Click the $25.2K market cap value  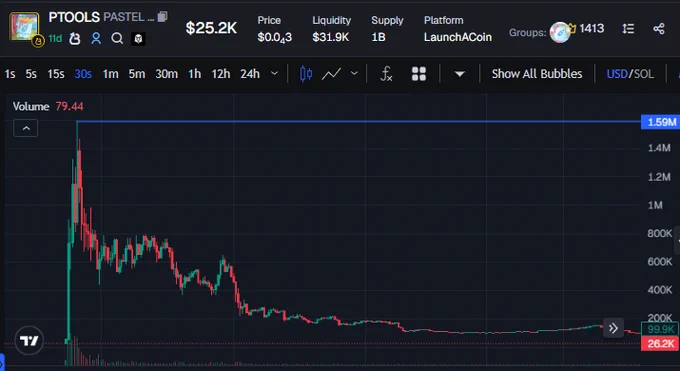211,28
